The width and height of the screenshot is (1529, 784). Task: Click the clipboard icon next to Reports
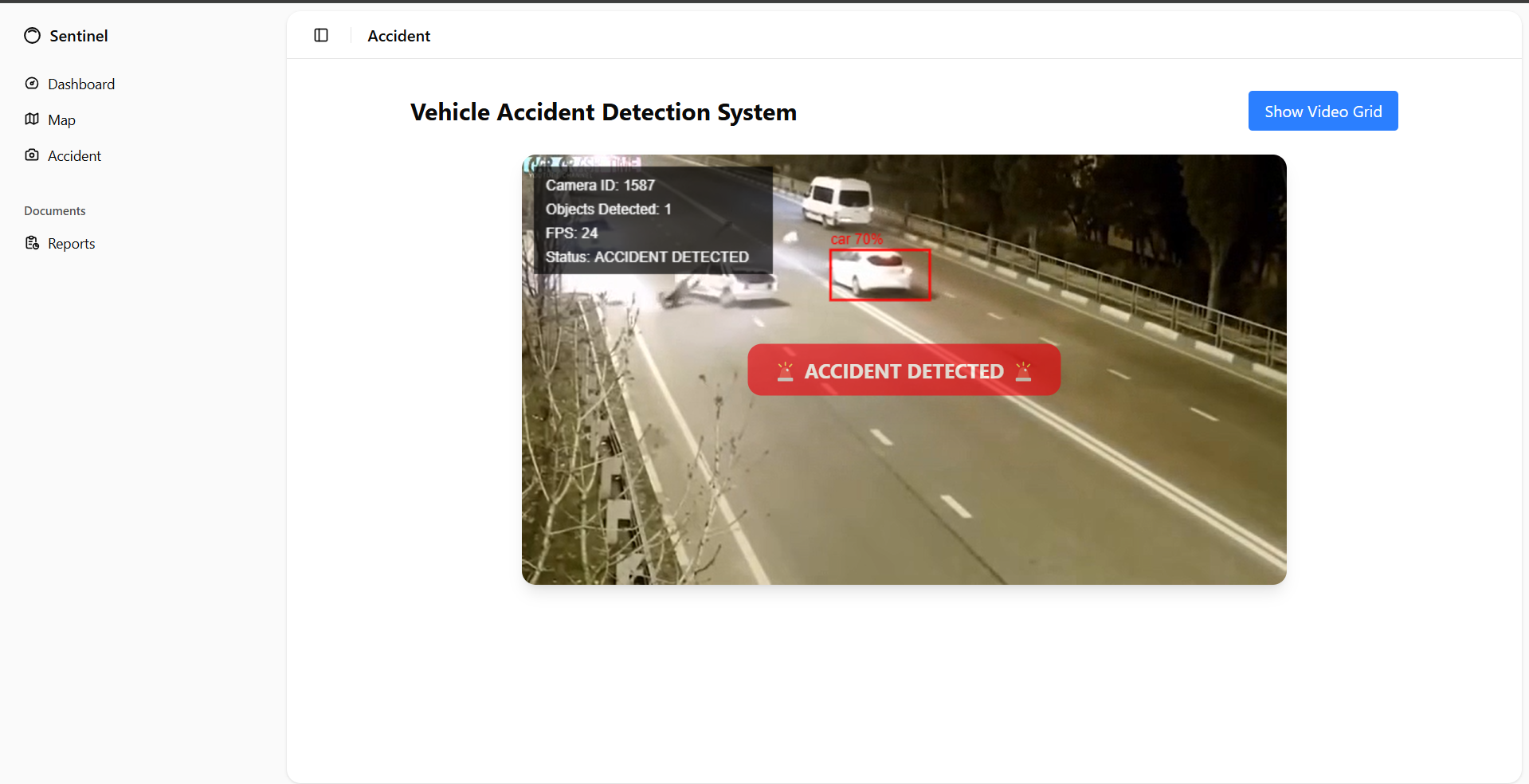coord(32,242)
